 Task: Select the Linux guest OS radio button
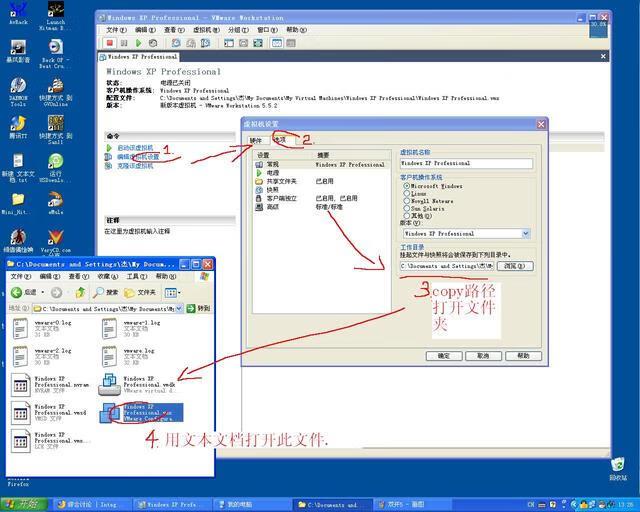[x=406, y=193]
